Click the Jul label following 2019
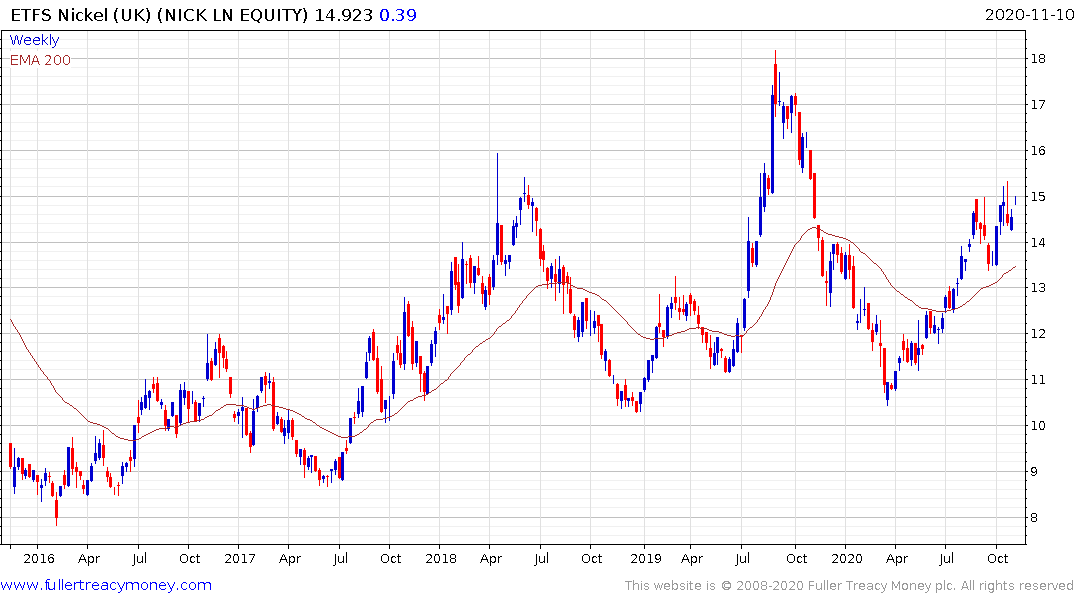 pos(742,558)
